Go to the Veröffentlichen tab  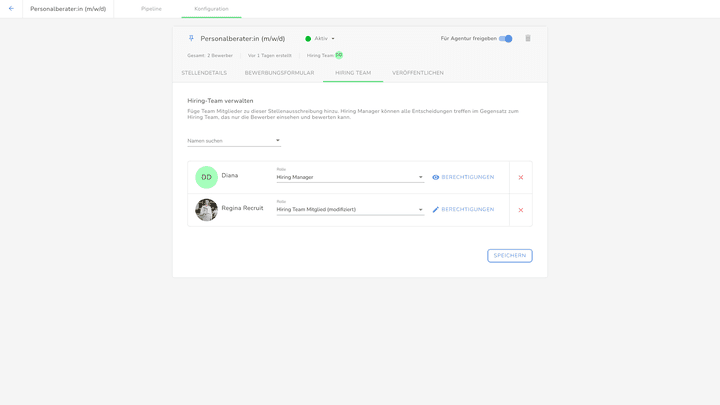[x=418, y=73]
